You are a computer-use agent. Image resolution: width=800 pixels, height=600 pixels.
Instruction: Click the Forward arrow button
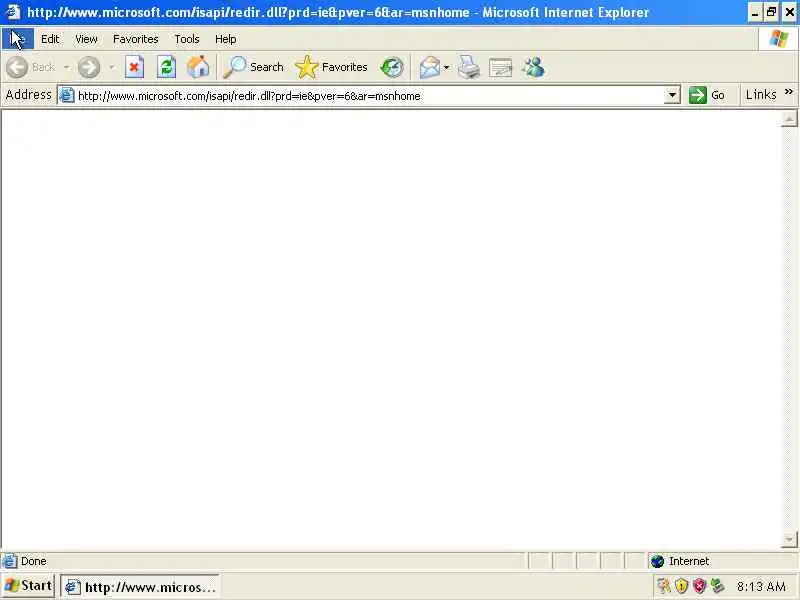point(89,67)
